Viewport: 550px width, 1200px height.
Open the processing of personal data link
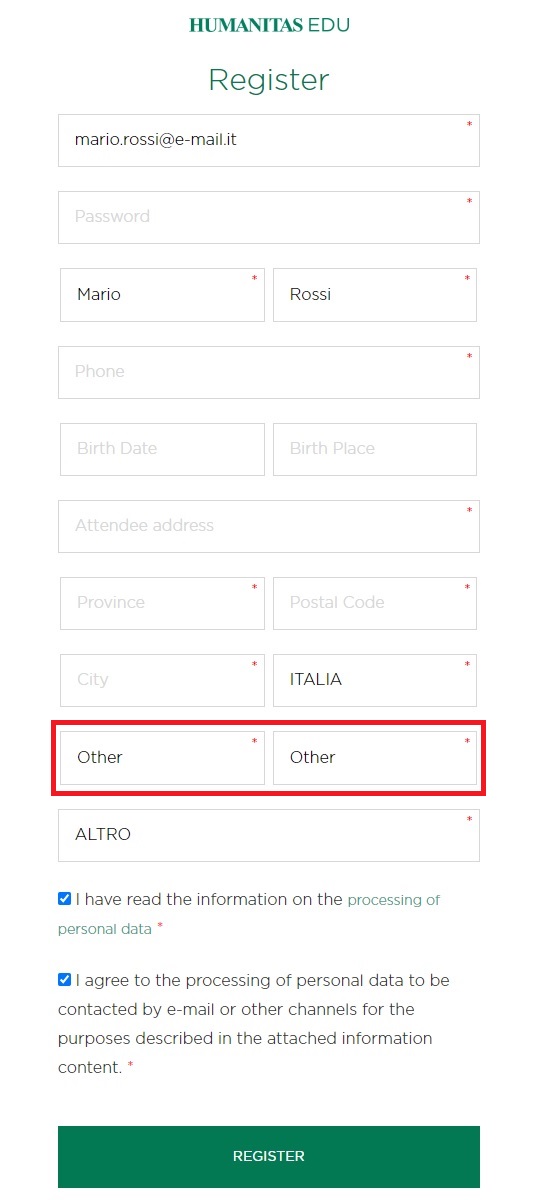click(x=249, y=914)
